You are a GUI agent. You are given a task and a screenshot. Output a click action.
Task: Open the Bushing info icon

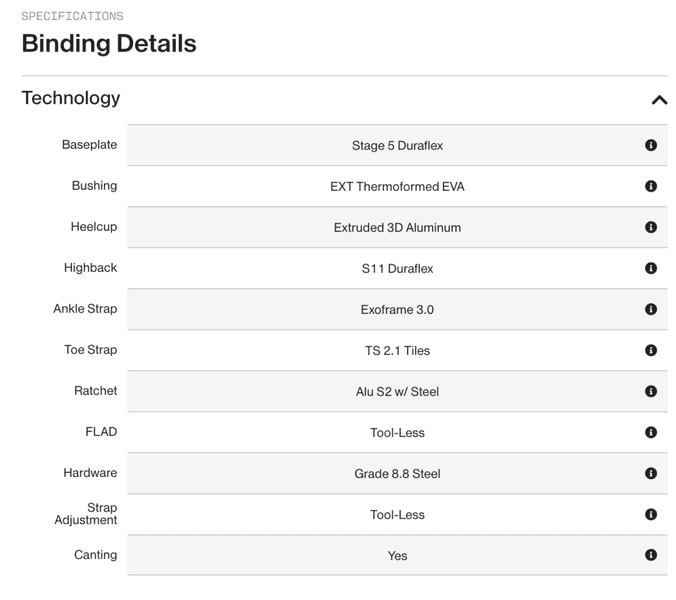(x=651, y=186)
